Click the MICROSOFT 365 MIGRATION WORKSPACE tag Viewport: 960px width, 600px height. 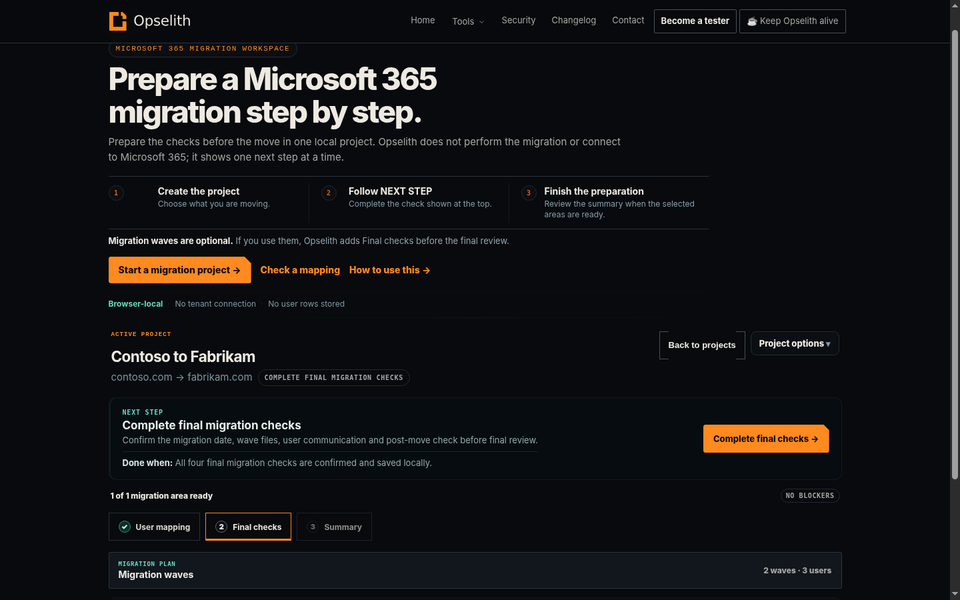tap(203, 48)
